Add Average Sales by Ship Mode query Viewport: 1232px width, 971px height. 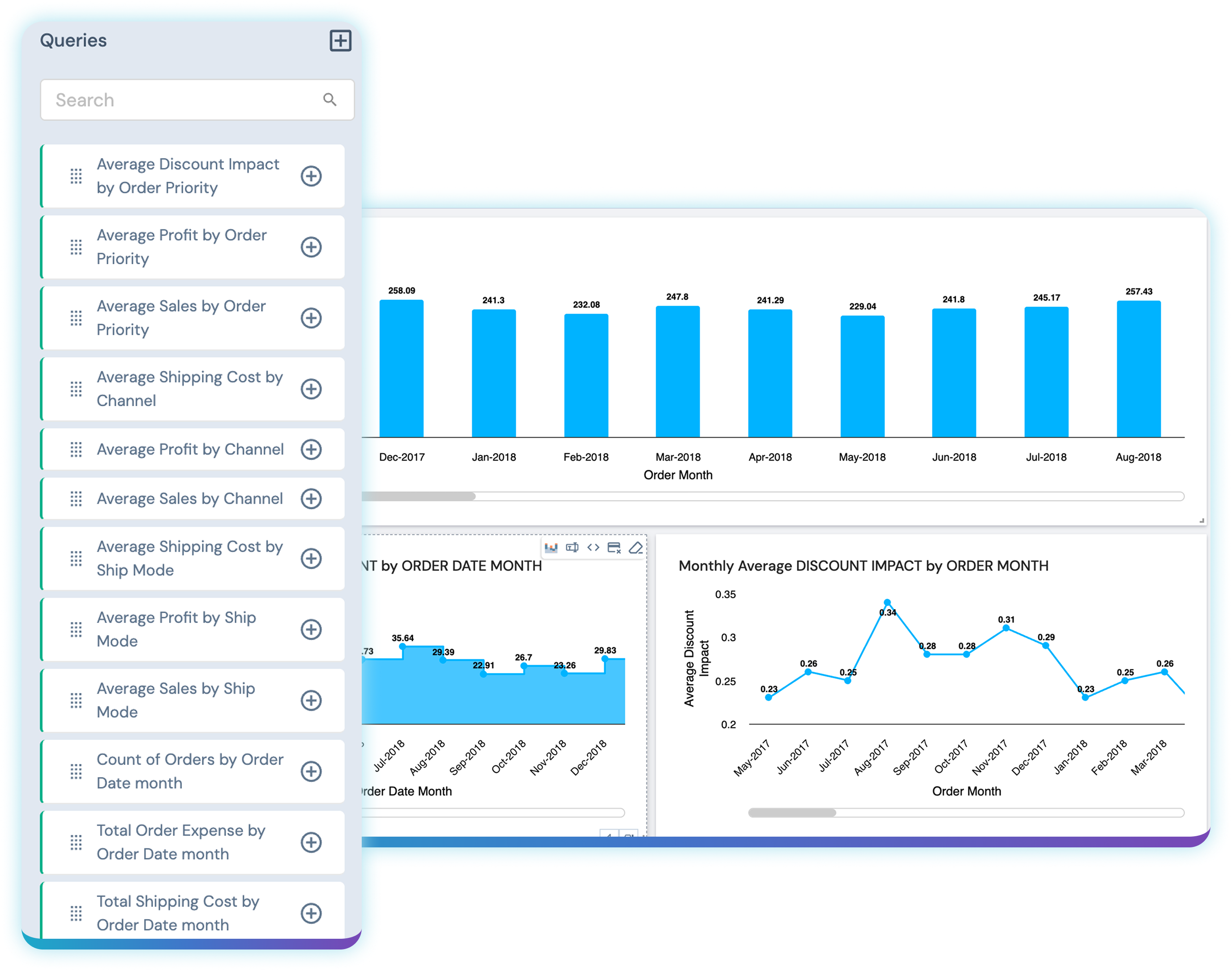point(311,700)
